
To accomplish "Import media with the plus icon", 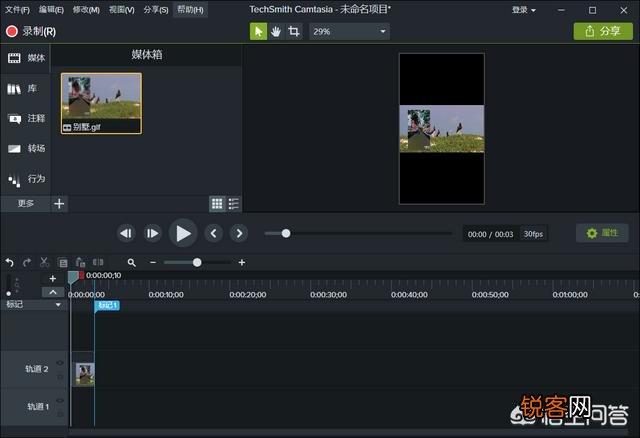I will (x=59, y=203).
